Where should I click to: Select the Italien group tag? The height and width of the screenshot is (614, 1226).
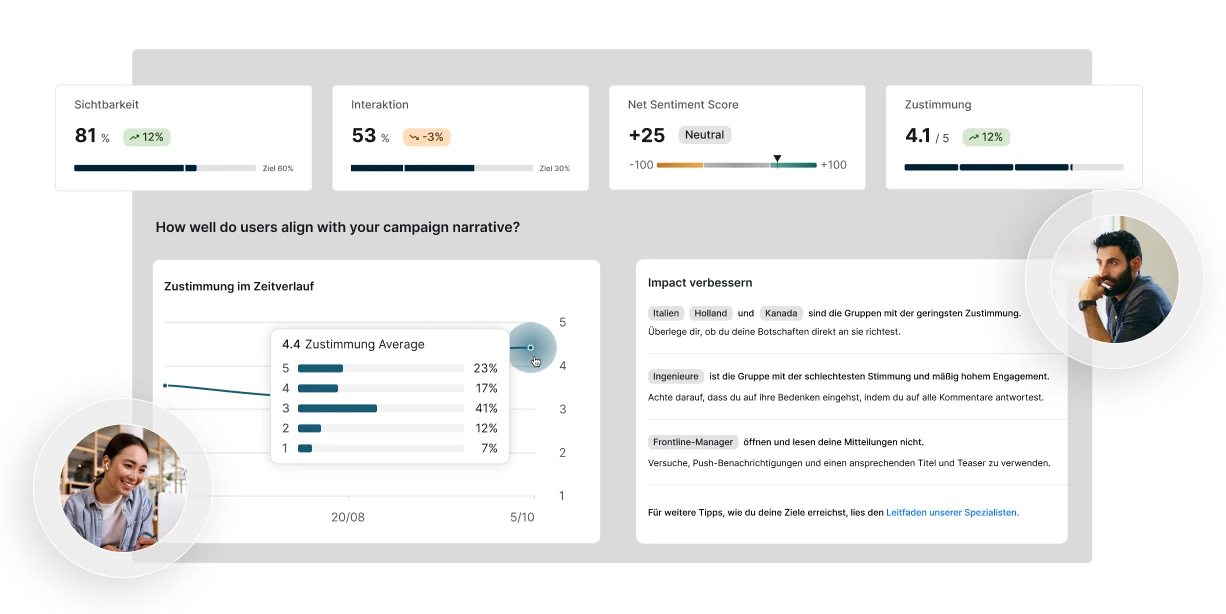(x=665, y=312)
